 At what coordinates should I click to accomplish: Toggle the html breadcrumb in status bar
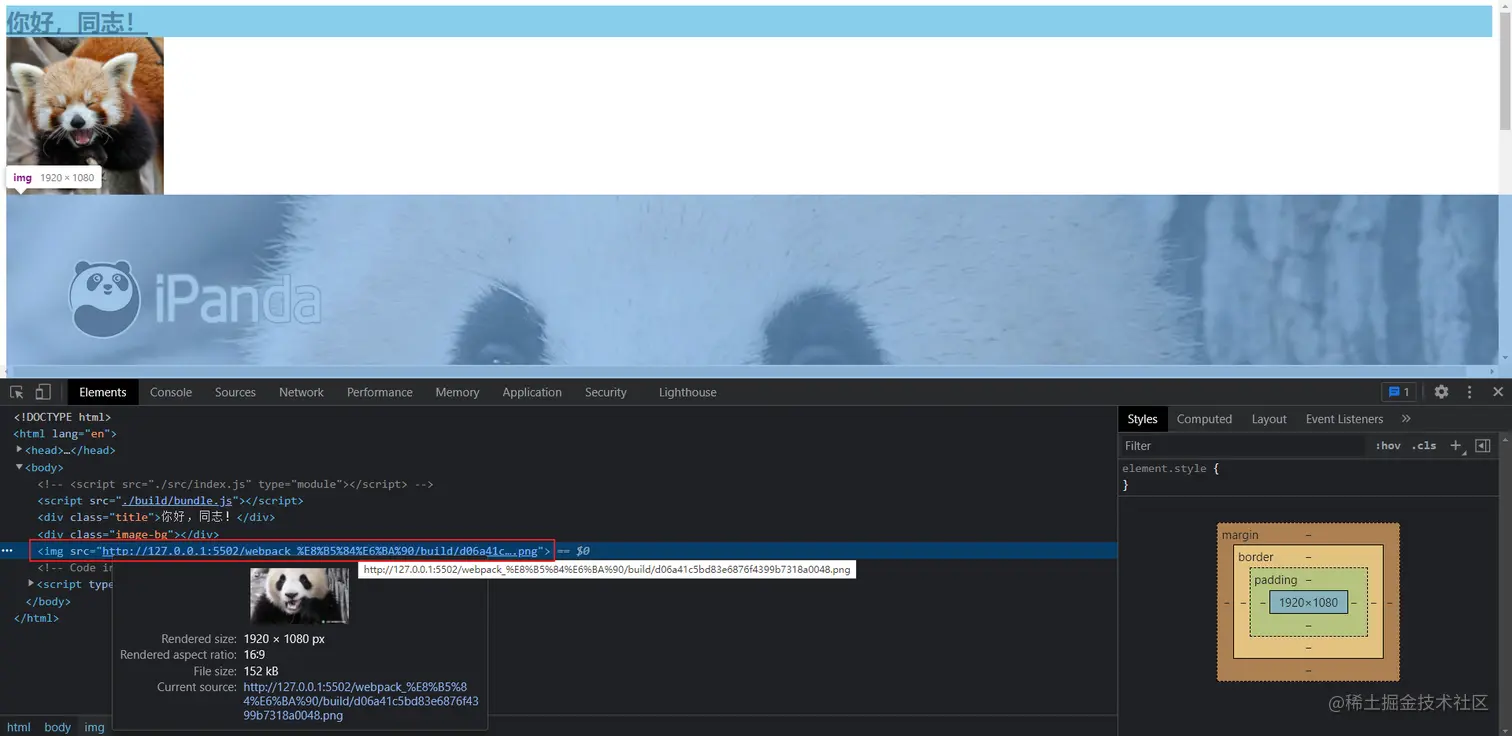18,727
